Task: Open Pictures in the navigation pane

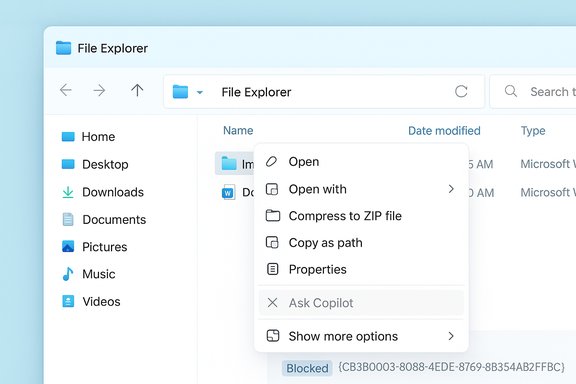Action: [x=104, y=247]
